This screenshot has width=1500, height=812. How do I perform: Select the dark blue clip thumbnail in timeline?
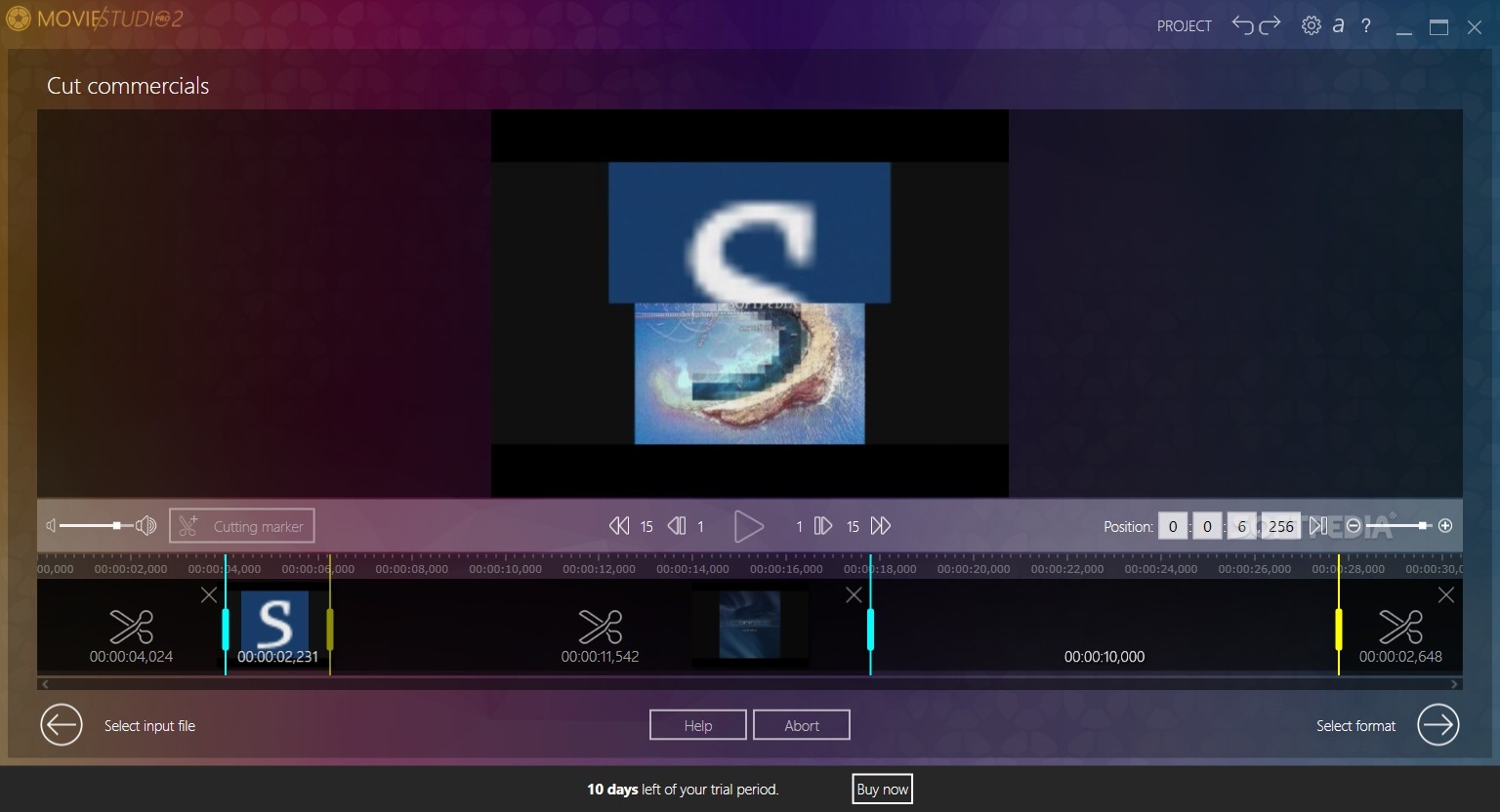click(x=750, y=625)
